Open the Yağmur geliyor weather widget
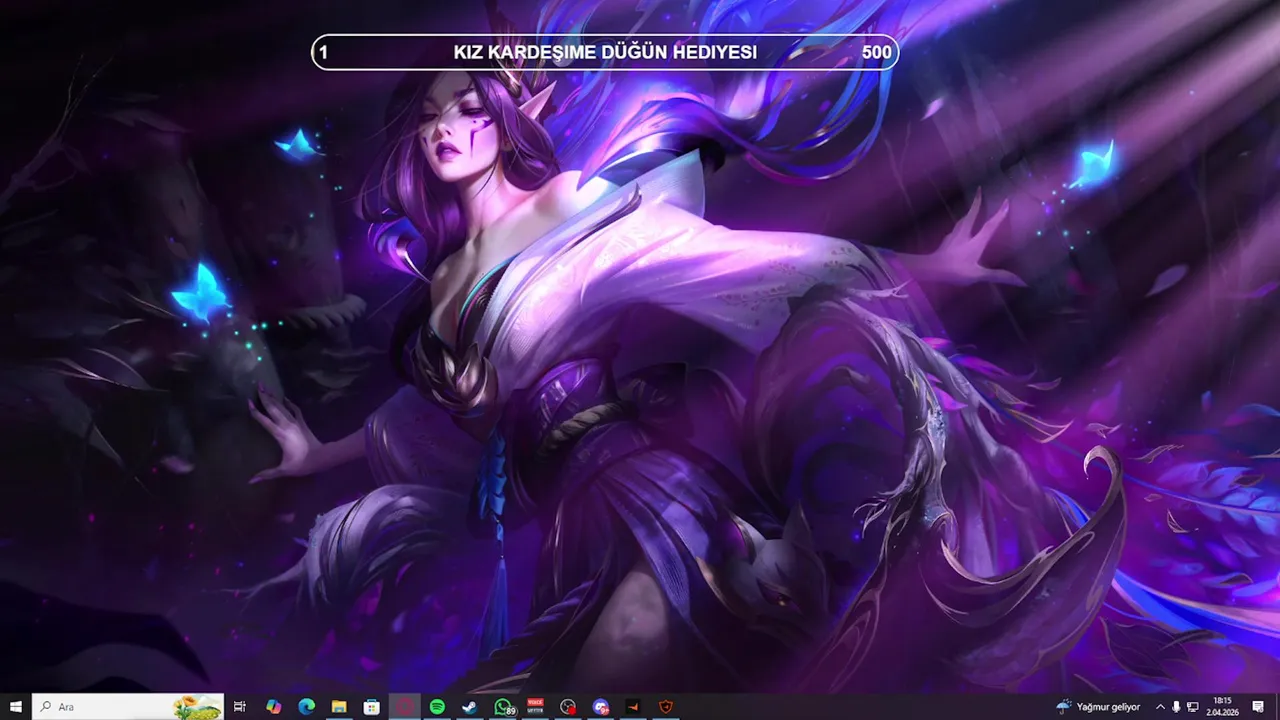 coord(1097,707)
